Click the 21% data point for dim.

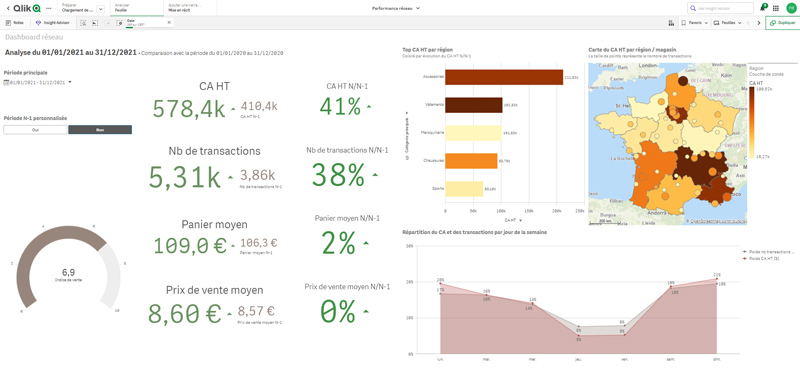716,279
